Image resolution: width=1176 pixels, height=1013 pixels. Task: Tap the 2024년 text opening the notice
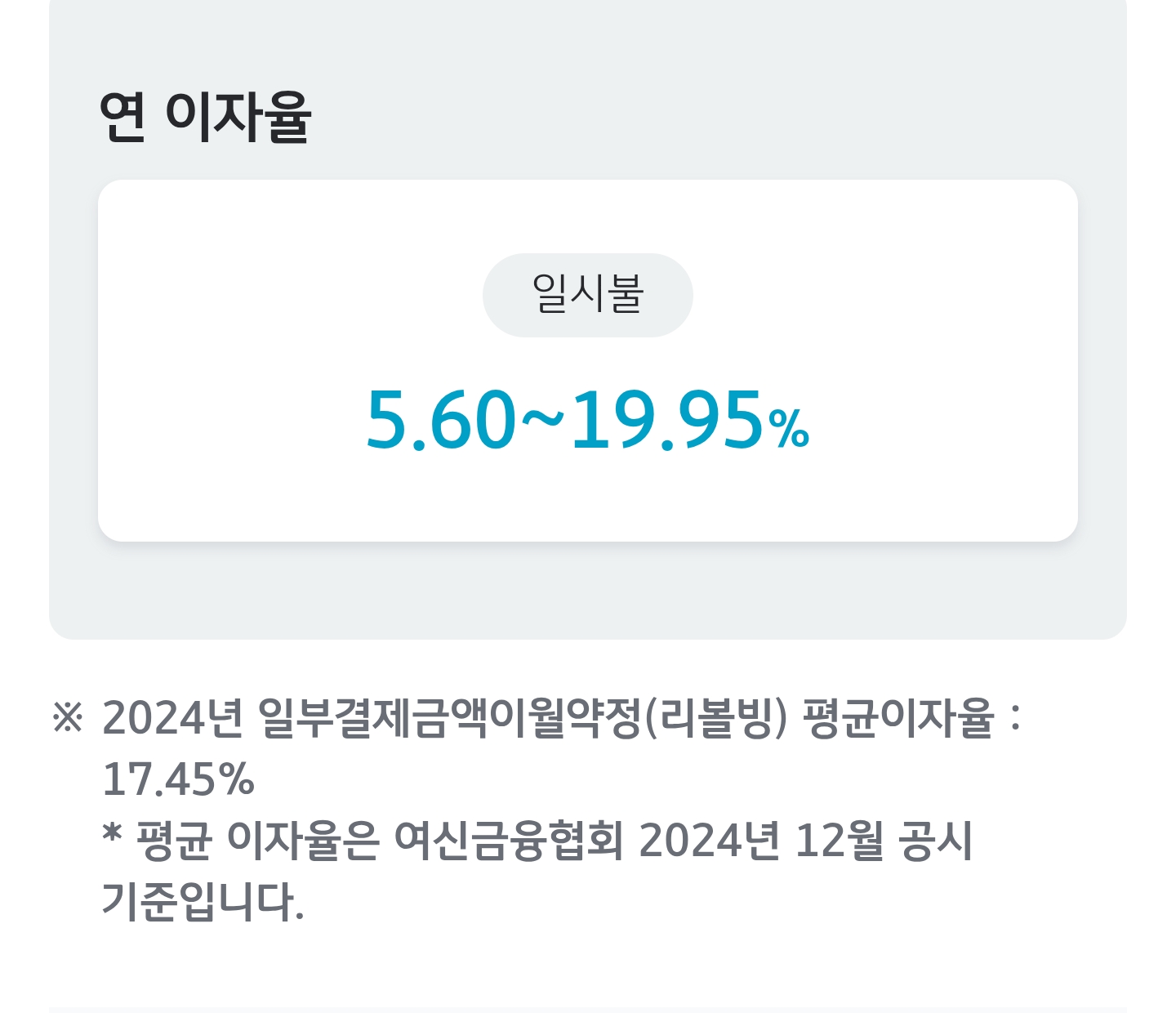click(x=172, y=718)
